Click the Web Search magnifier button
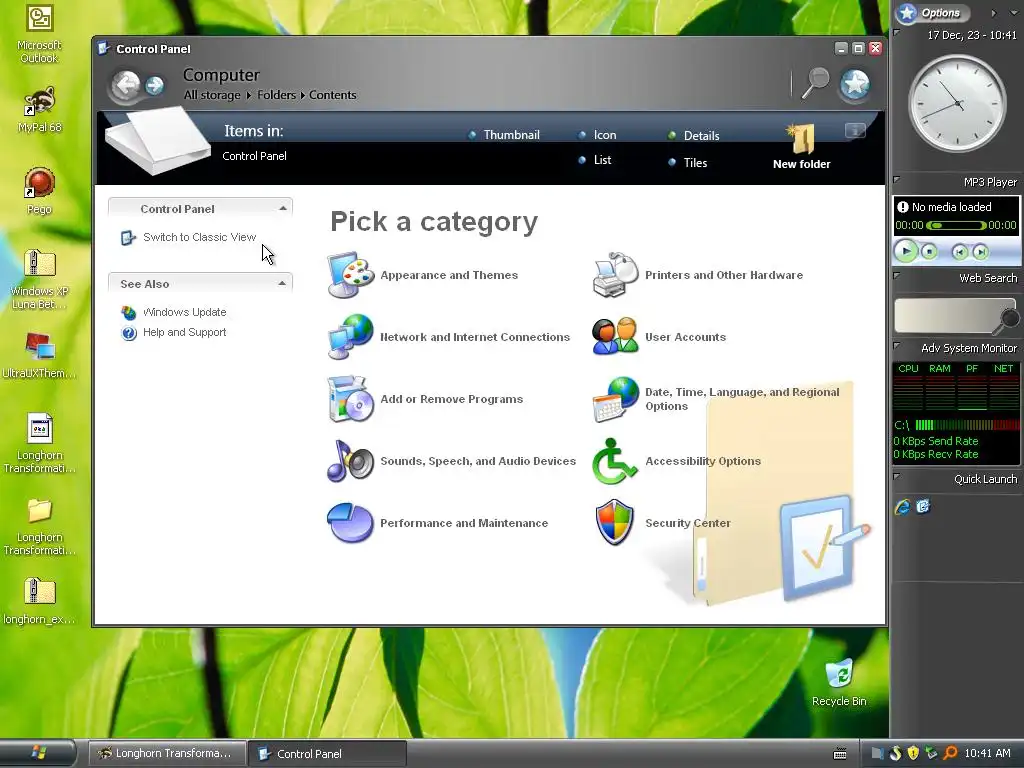Image resolution: width=1024 pixels, height=768 pixels. 1009,319
